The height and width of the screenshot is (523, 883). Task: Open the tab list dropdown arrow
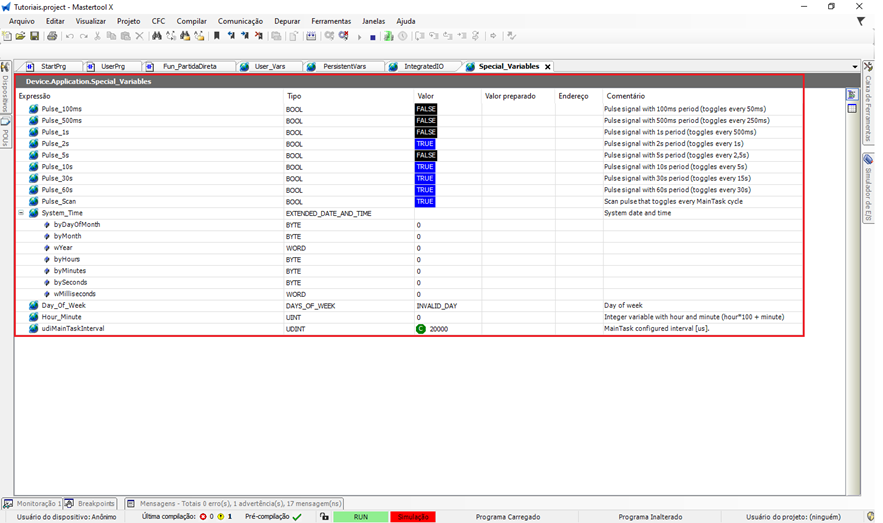(855, 67)
